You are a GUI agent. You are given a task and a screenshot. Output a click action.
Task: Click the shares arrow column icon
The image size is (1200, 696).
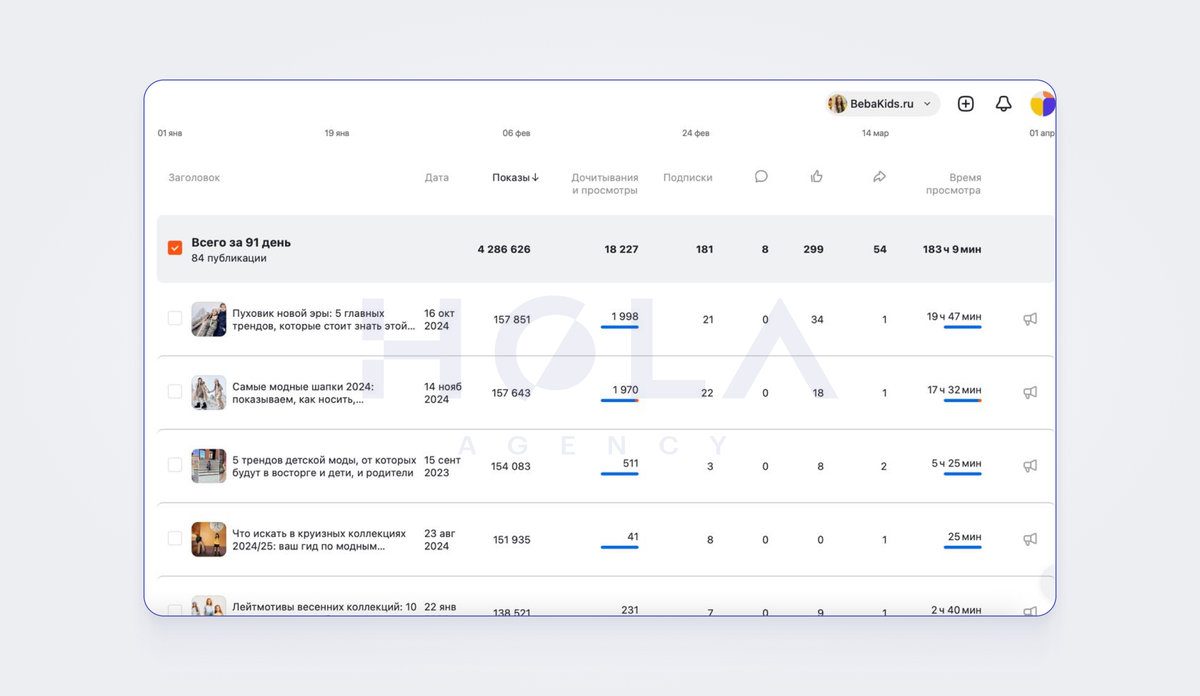point(879,176)
